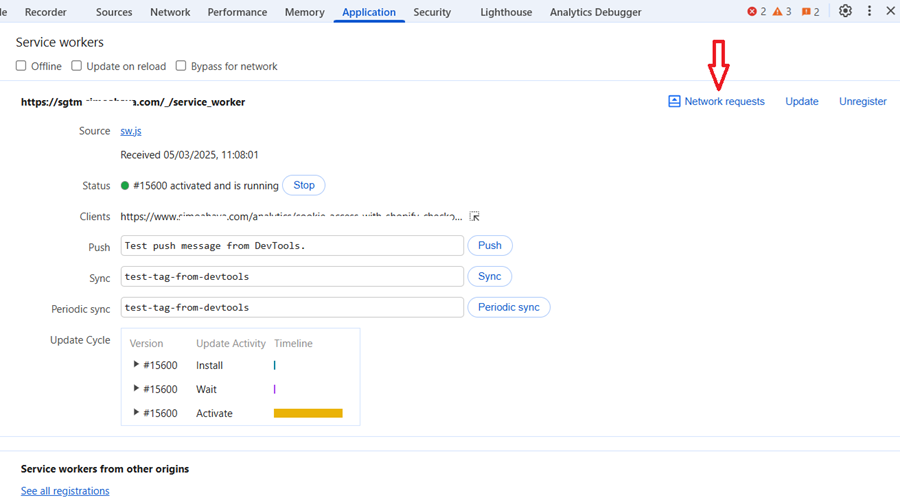
Task: Stop the running service worker
Action: (x=304, y=185)
